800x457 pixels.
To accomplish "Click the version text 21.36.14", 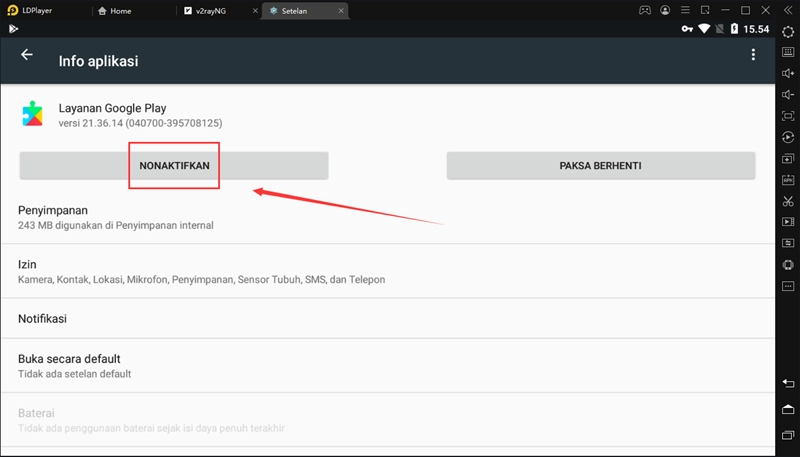I will [x=140, y=123].
